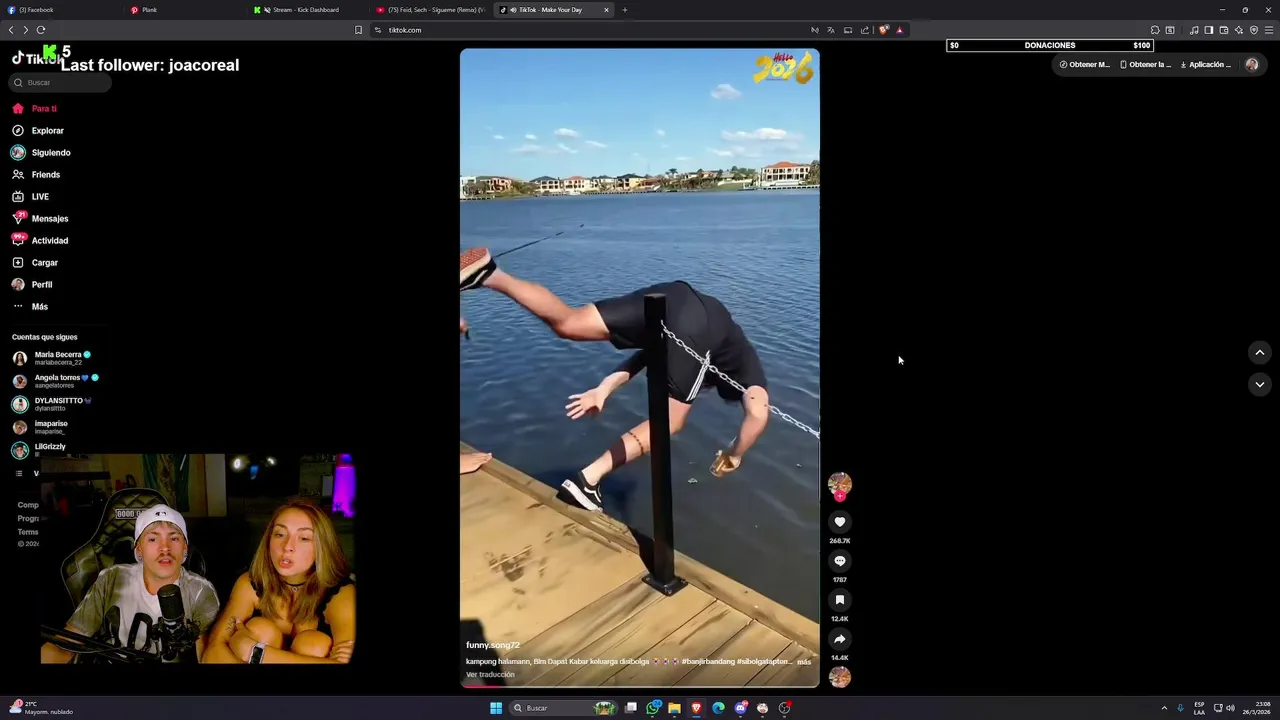
Task: Open the taskbar volume control
Action: click(x=1230, y=708)
